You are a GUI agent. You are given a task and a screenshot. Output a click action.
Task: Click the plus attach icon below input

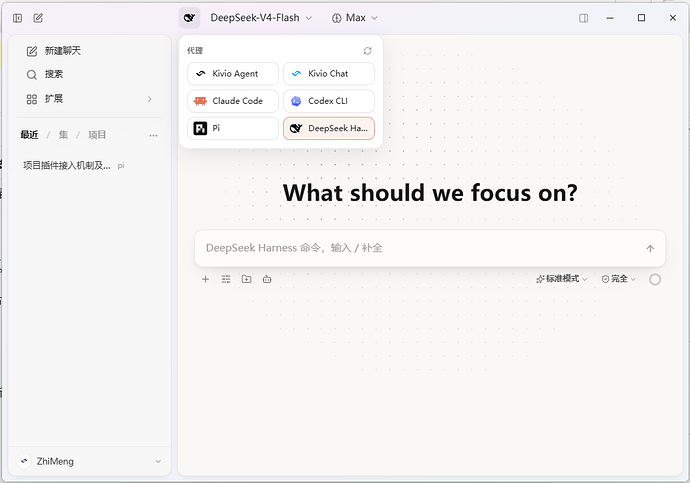205,279
